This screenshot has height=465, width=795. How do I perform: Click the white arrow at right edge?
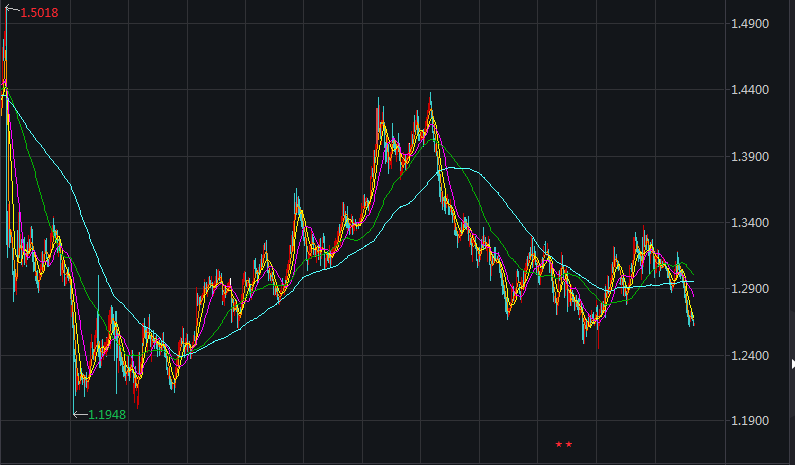point(792,365)
